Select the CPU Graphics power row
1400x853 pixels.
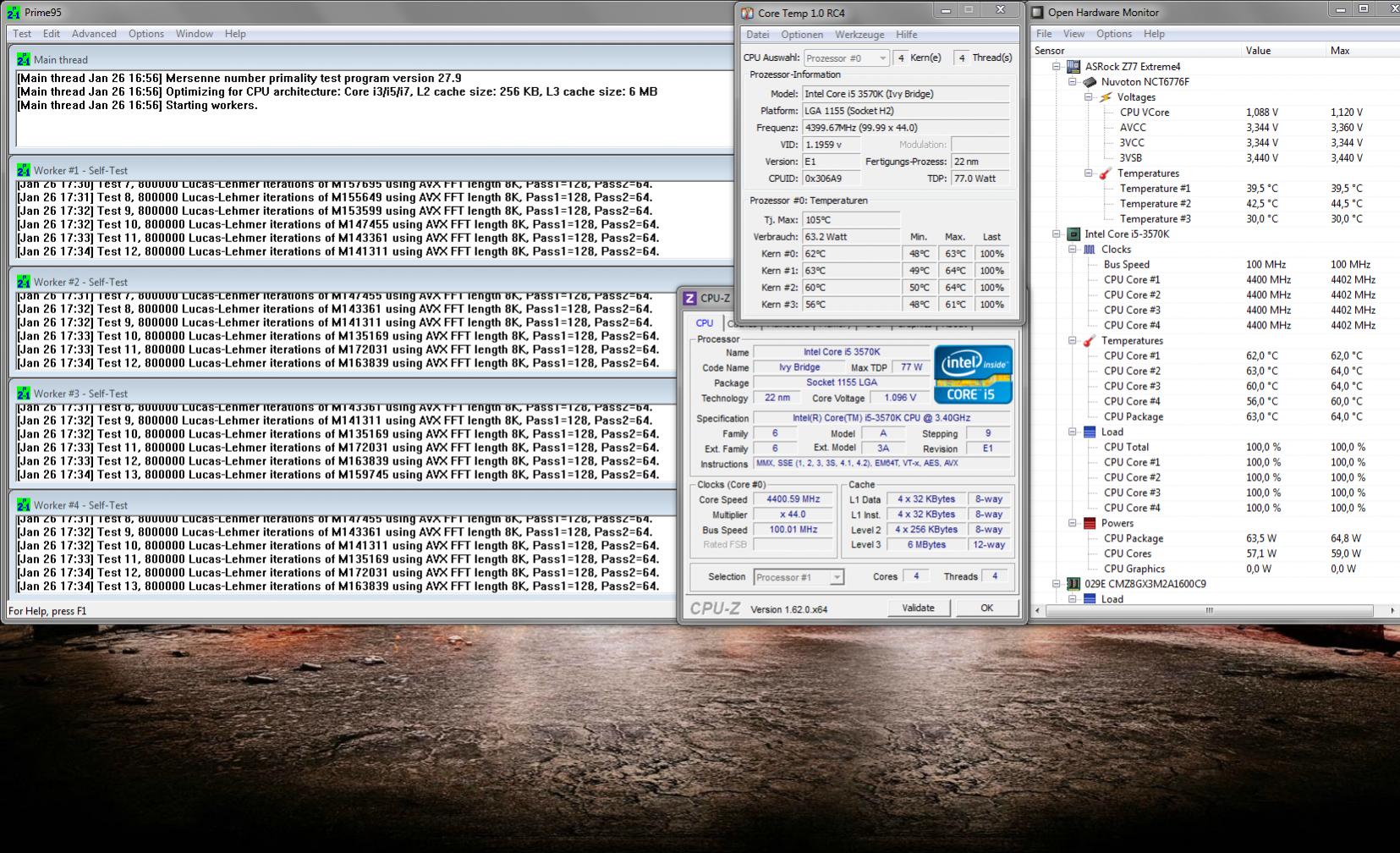pos(1216,570)
